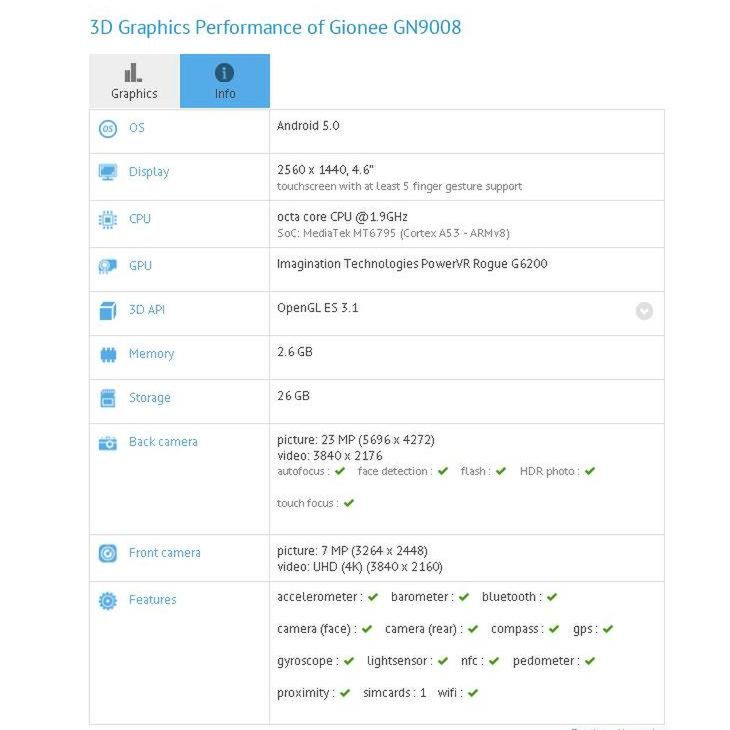The width and height of the screenshot is (730, 730).
Task: Click octa core CPU @1.9GHz text
Action: click(342, 217)
